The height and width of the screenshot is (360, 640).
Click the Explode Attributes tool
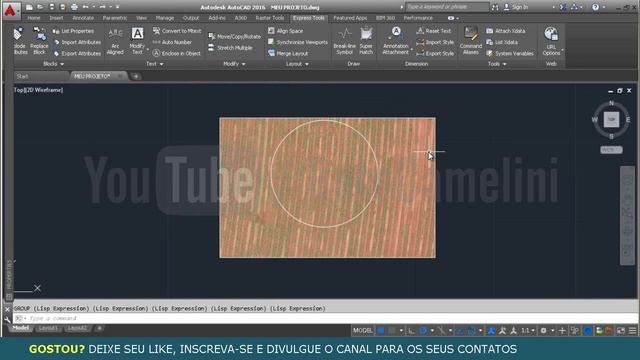click(x=19, y=41)
